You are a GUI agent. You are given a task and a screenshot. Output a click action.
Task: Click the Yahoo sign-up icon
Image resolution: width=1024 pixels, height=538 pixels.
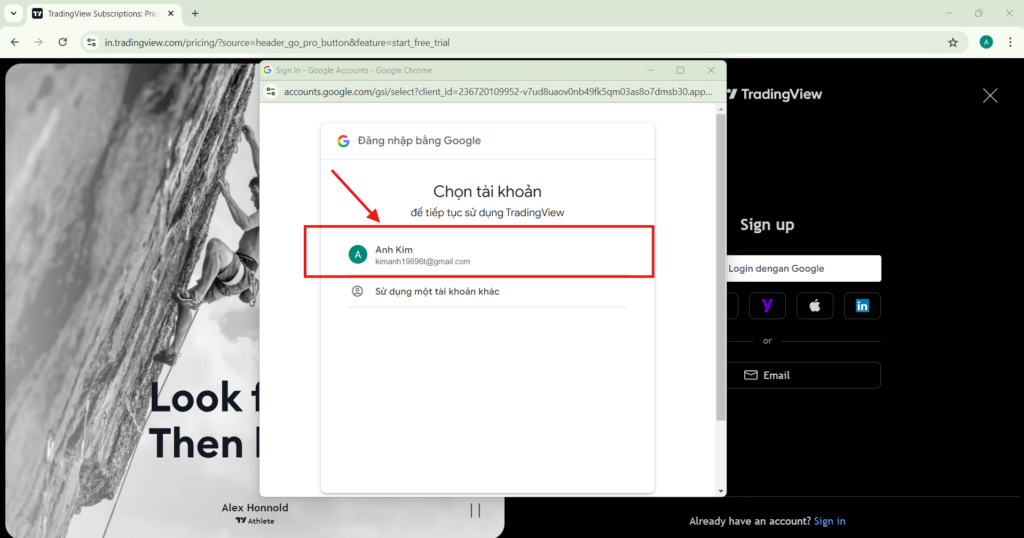(x=767, y=306)
